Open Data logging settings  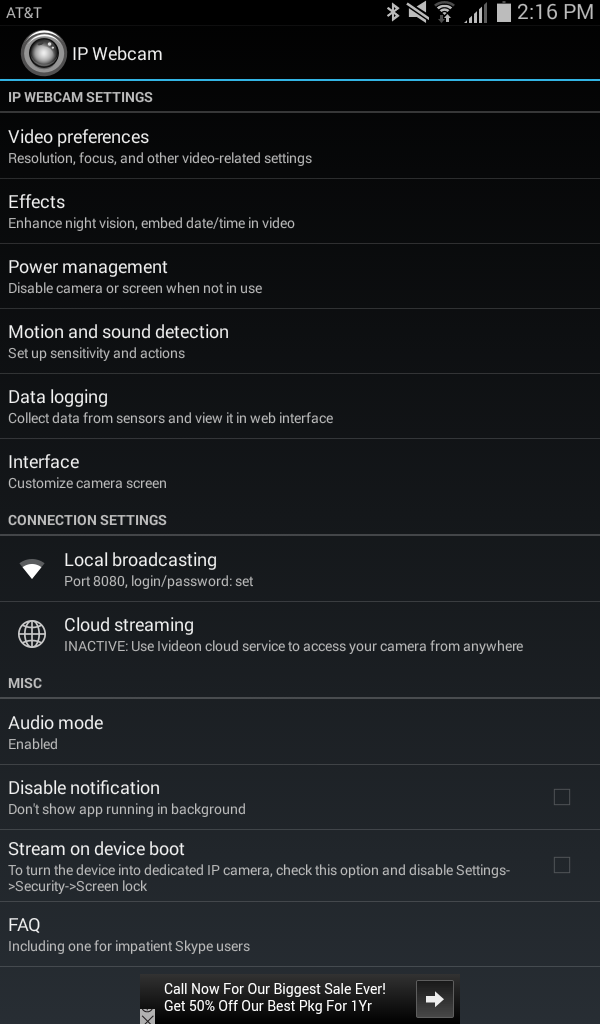(300, 406)
